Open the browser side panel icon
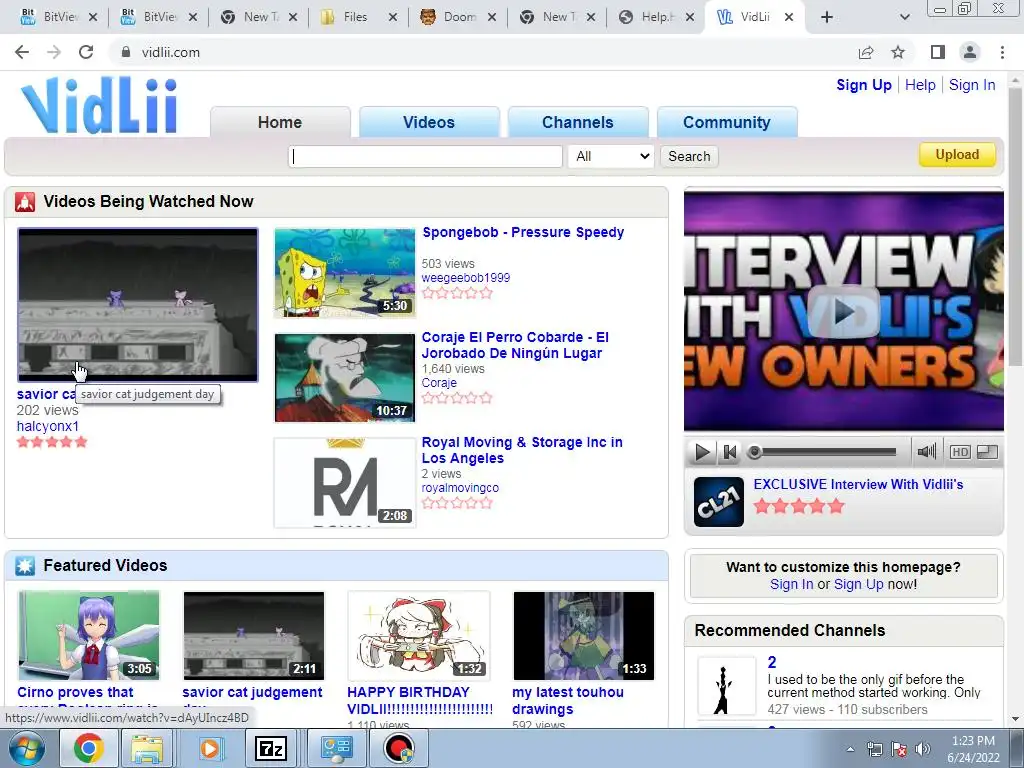1024x768 pixels. pos(938,52)
